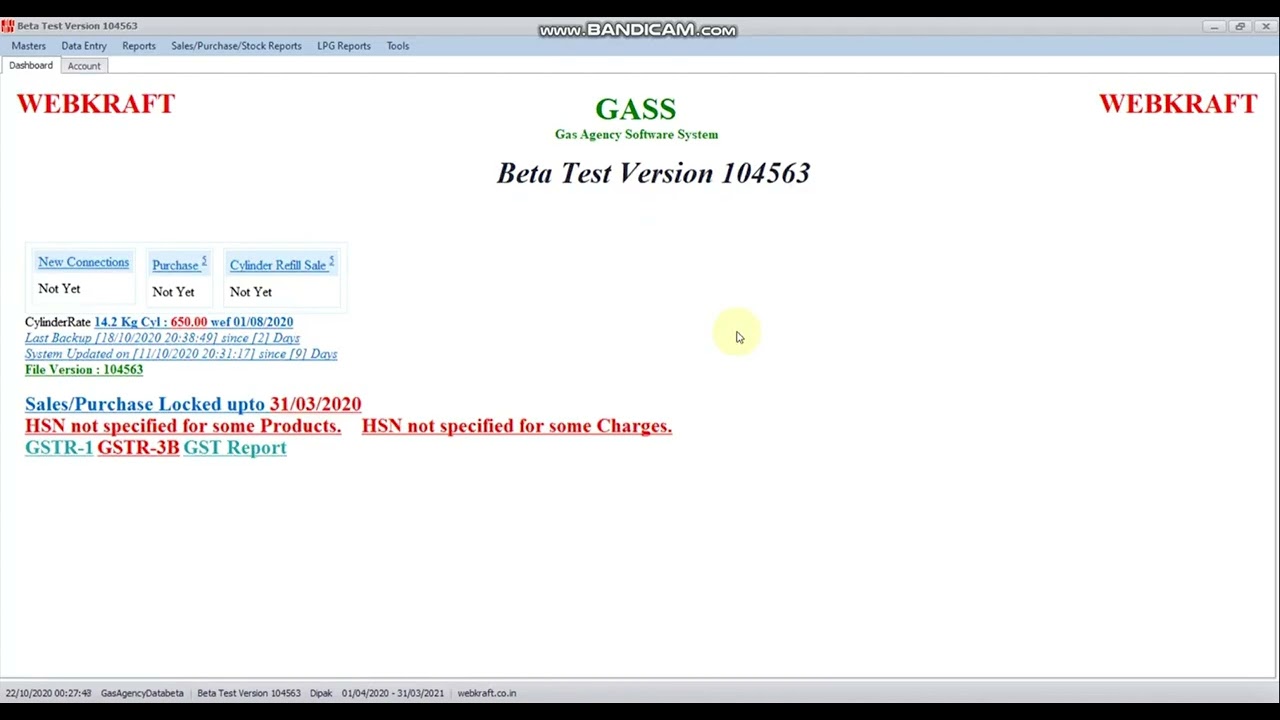
Task: Click Not Yet under Purchase
Action: click(173, 292)
